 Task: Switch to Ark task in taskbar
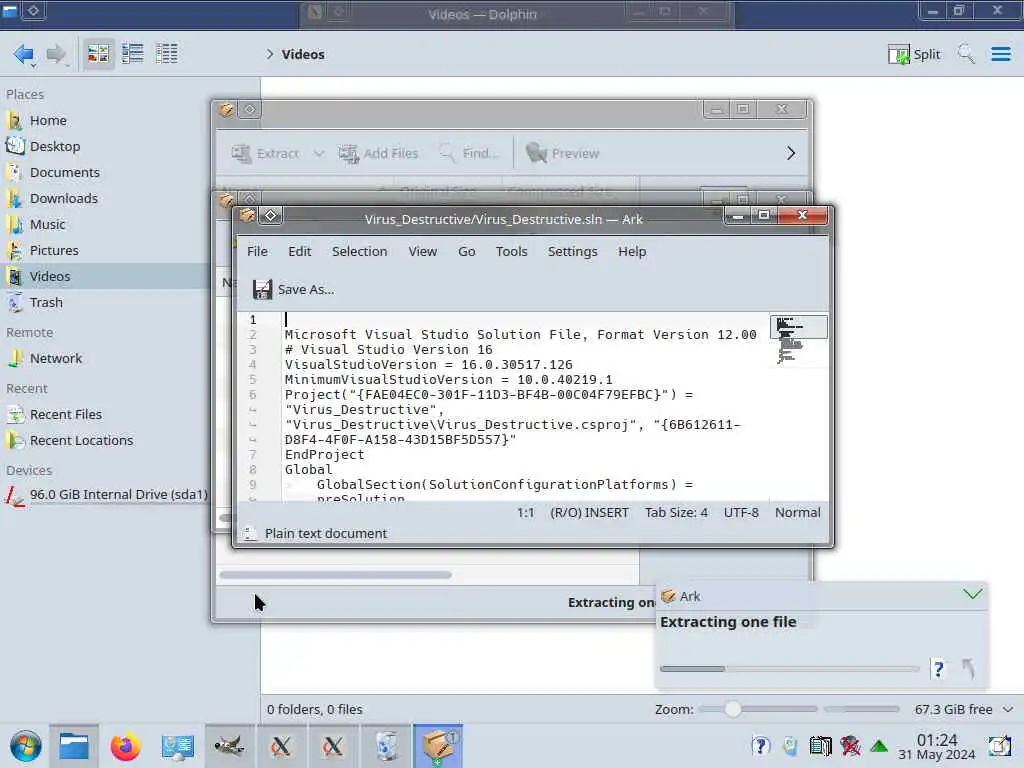click(x=438, y=746)
